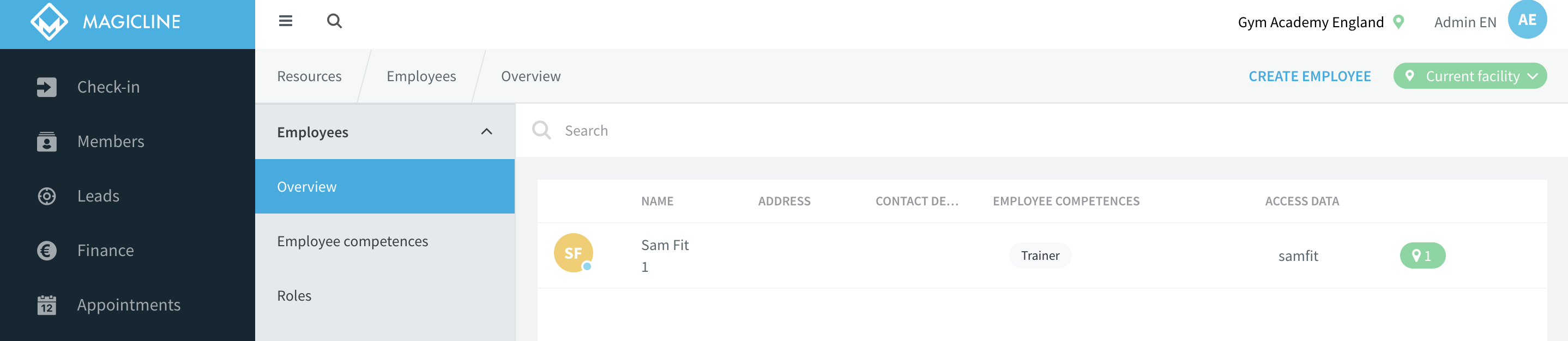Viewport: 1568px width, 341px height.
Task: Open Finance via the euro icon
Action: click(47, 251)
